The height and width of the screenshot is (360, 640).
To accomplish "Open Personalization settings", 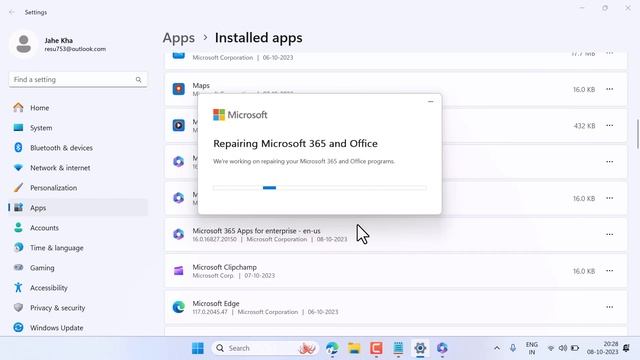I will pos(78,188).
